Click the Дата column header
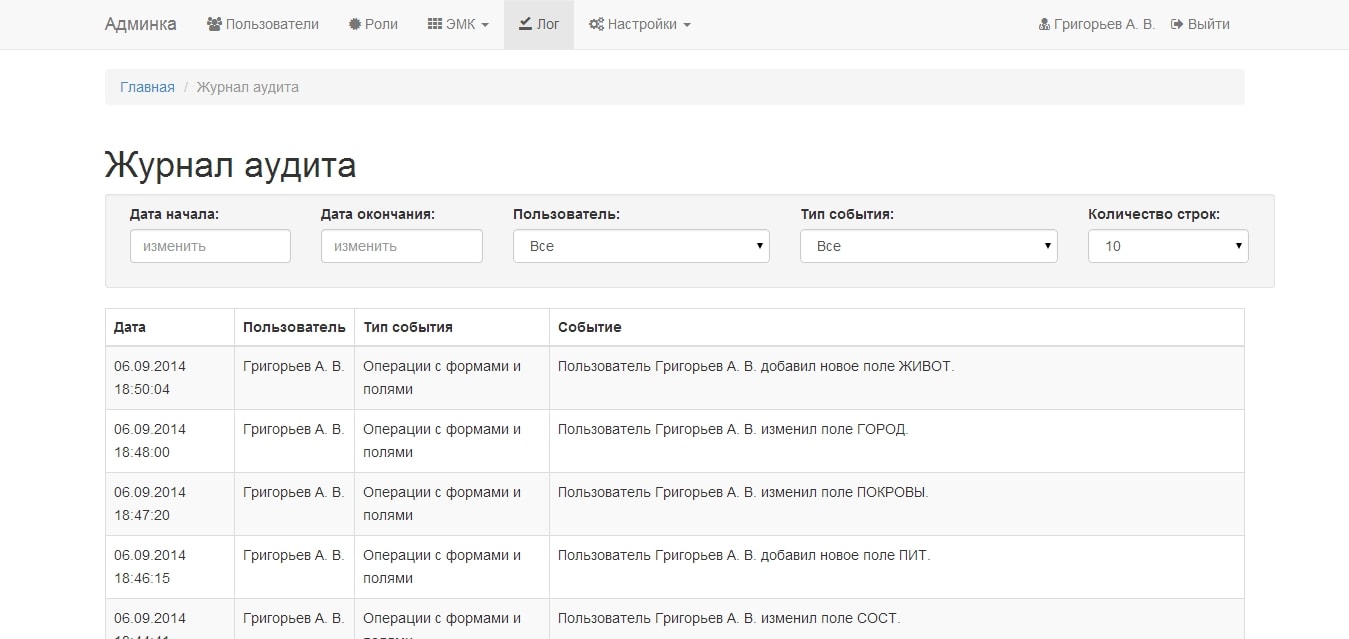 click(x=170, y=327)
